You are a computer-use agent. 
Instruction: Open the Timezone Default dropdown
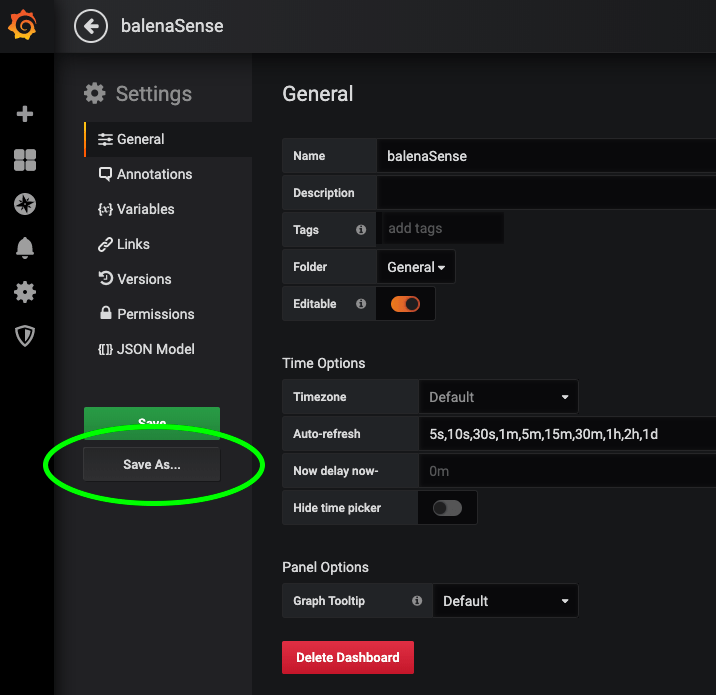498,397
